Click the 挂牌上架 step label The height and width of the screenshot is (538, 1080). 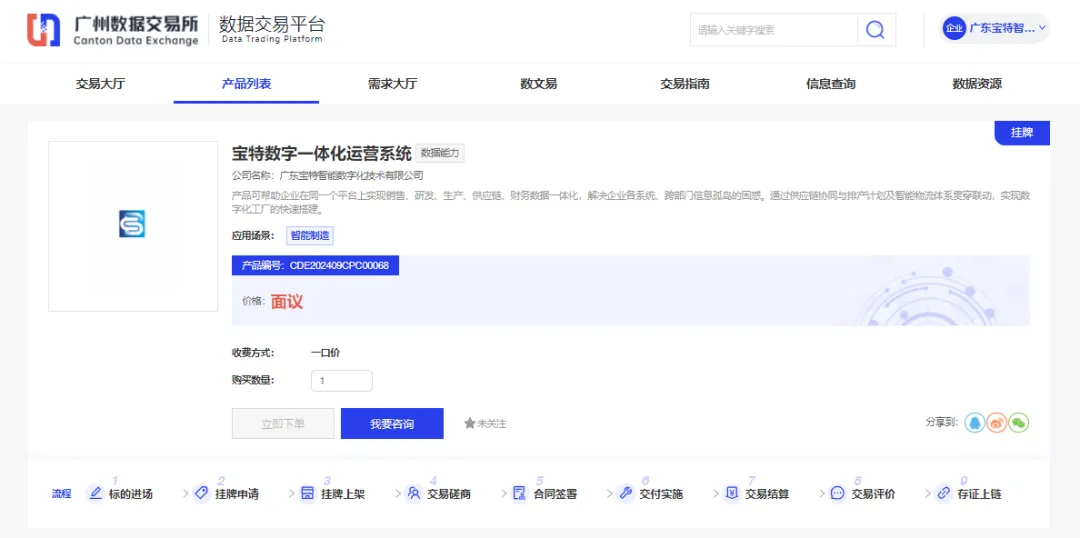343,494
